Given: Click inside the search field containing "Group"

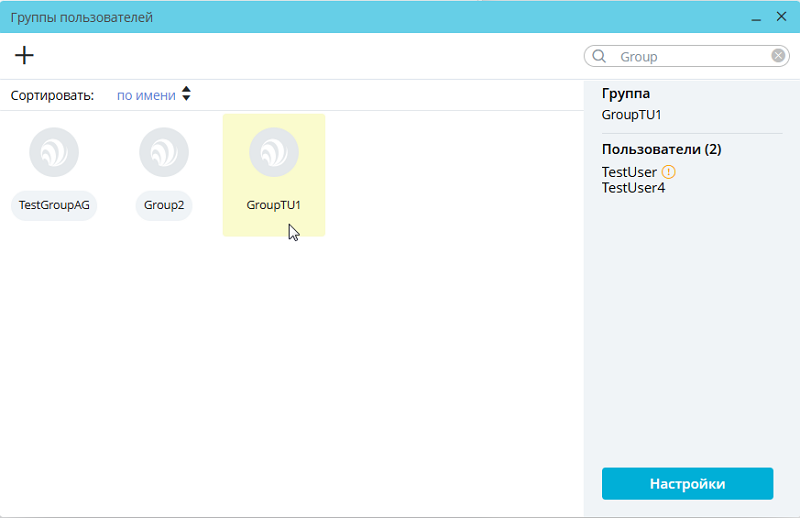Looking at the screenshot, I should [x=690, y=57].
